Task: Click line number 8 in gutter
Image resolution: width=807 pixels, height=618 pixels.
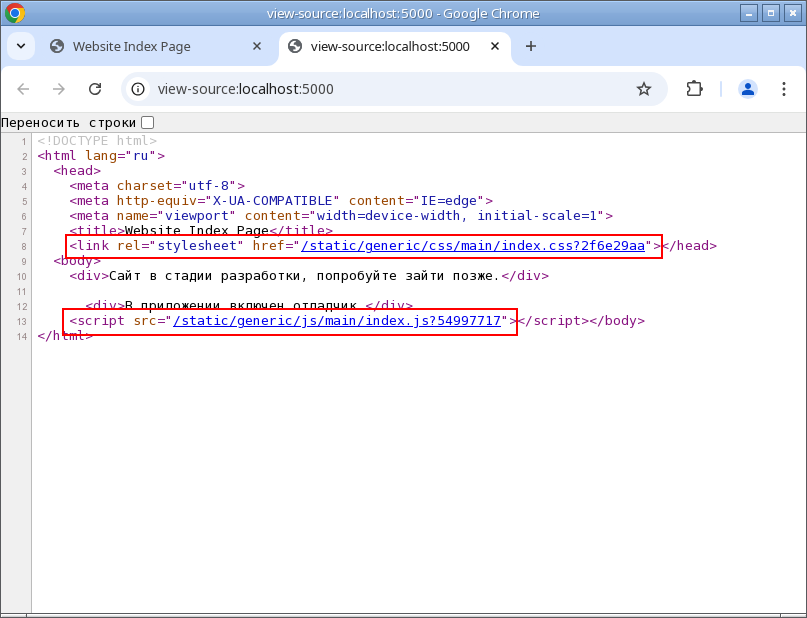Action: tap(24, 246)
